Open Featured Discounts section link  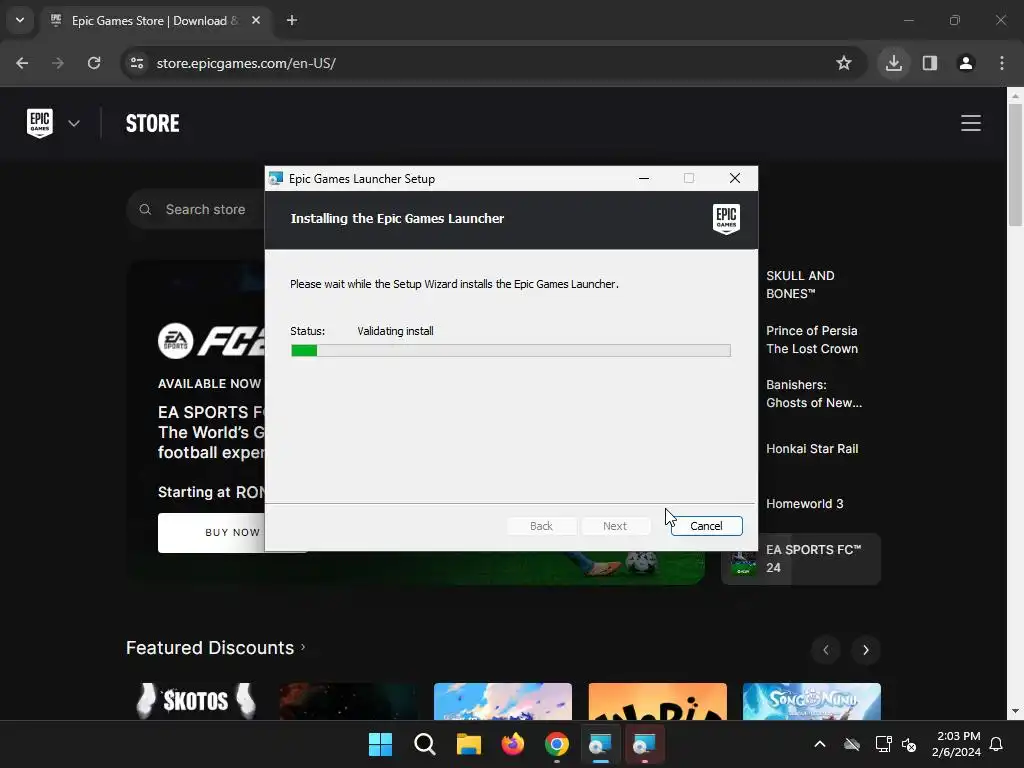[x=216, y=648]
